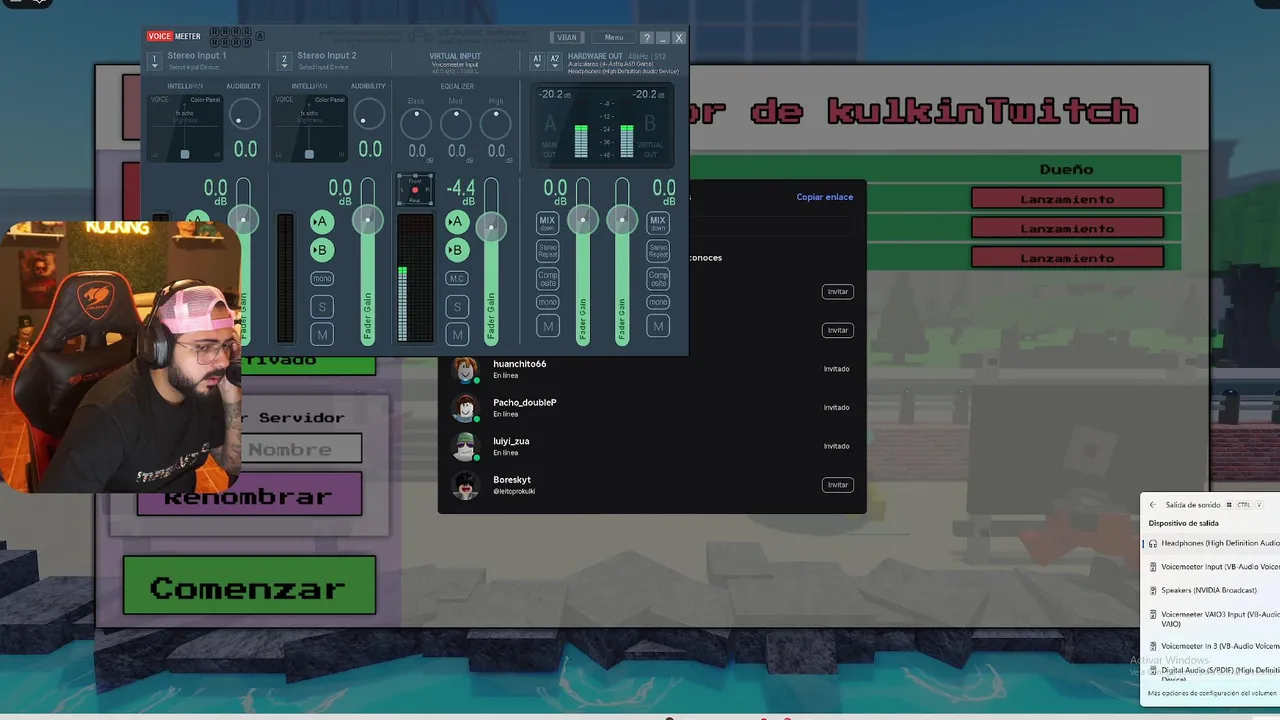Image resolution: width=1280 pixels, height=720 pixels.
Task: Select Headphones (High Definition Audio) output device
Action: (x=1211, y=543)
